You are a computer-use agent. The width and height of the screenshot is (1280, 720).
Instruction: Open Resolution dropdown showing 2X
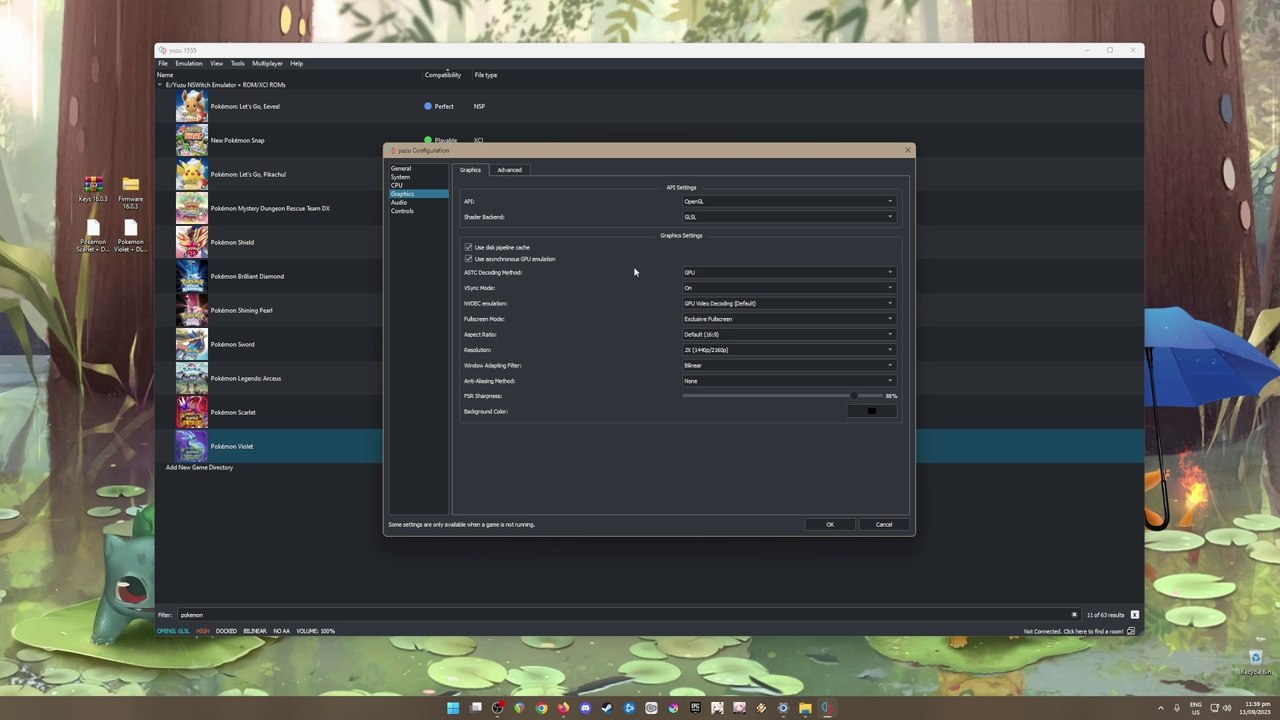tap(789, 350)
